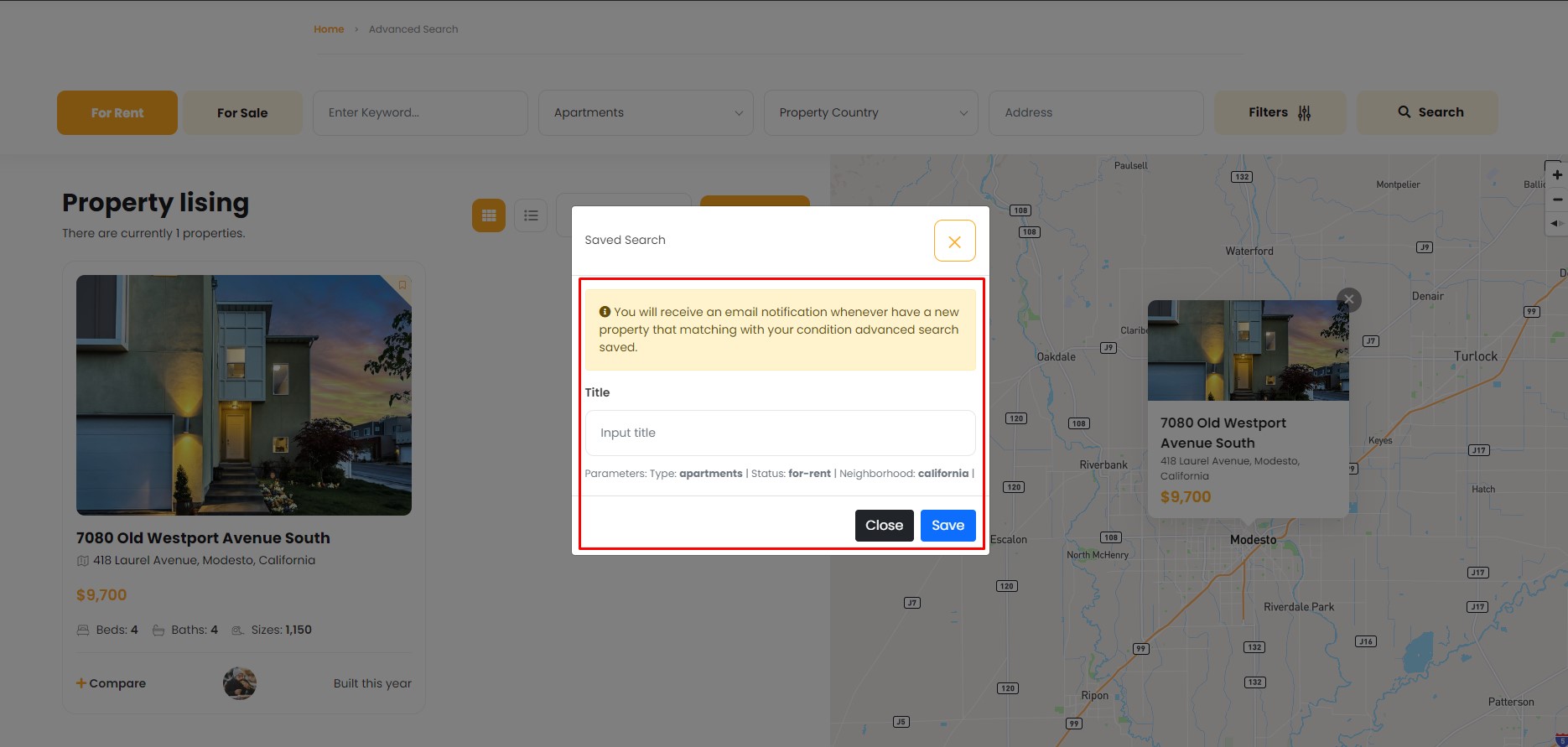
Task: Zoom out on the map
Action: tap(1557, 200)
